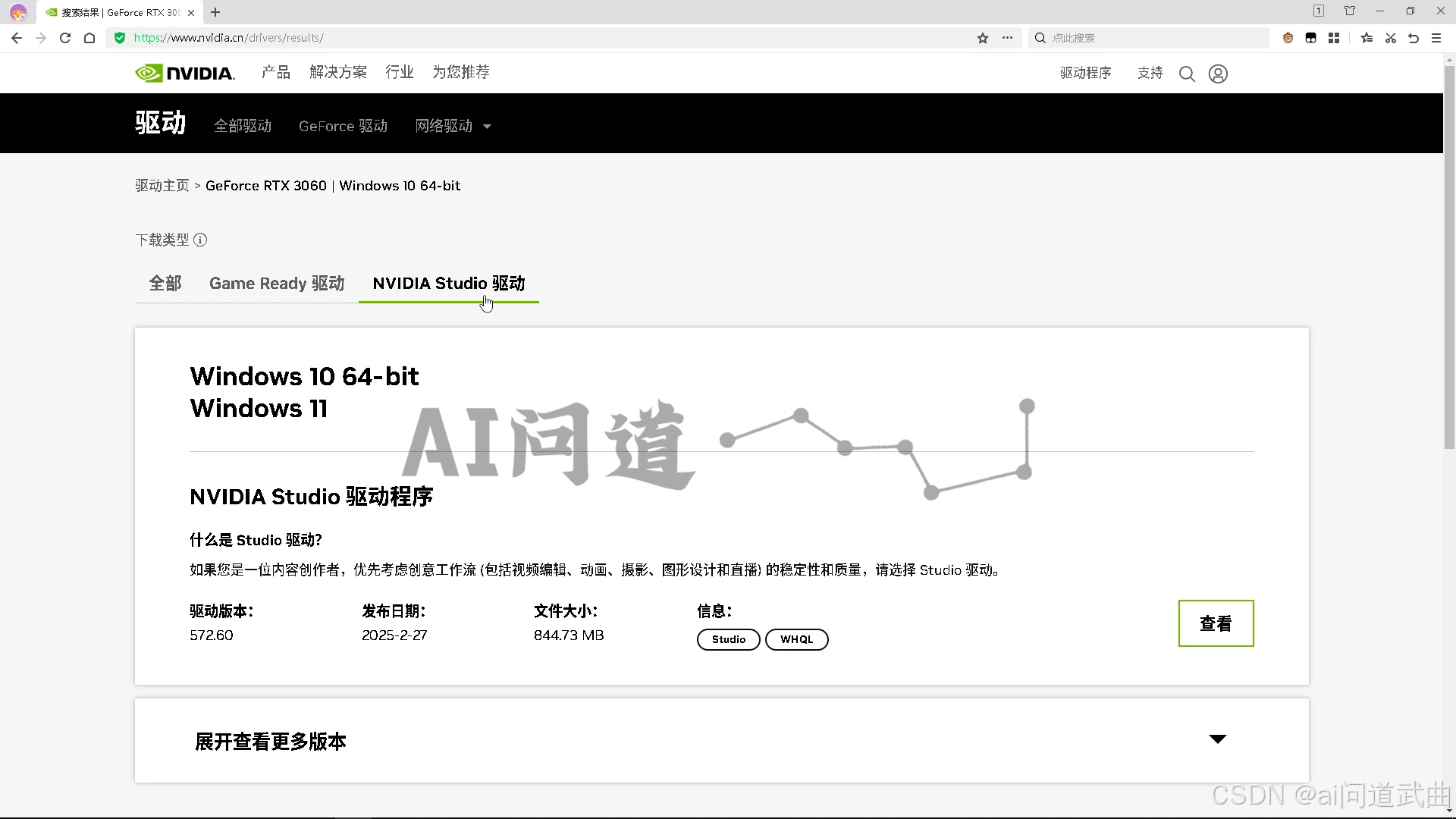This screenshot has height=819, width=1456.
Task: Click the NVIDIA logo
Action: [x=185, y=73]
